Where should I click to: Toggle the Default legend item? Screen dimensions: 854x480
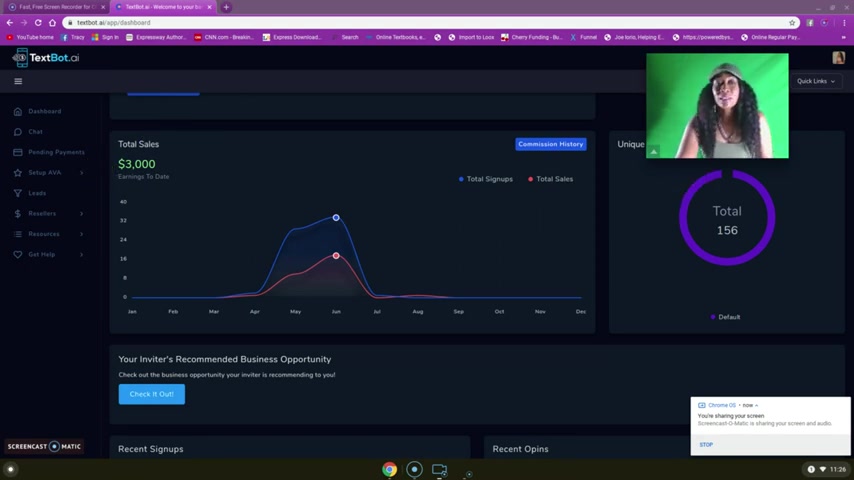point(725,317)
